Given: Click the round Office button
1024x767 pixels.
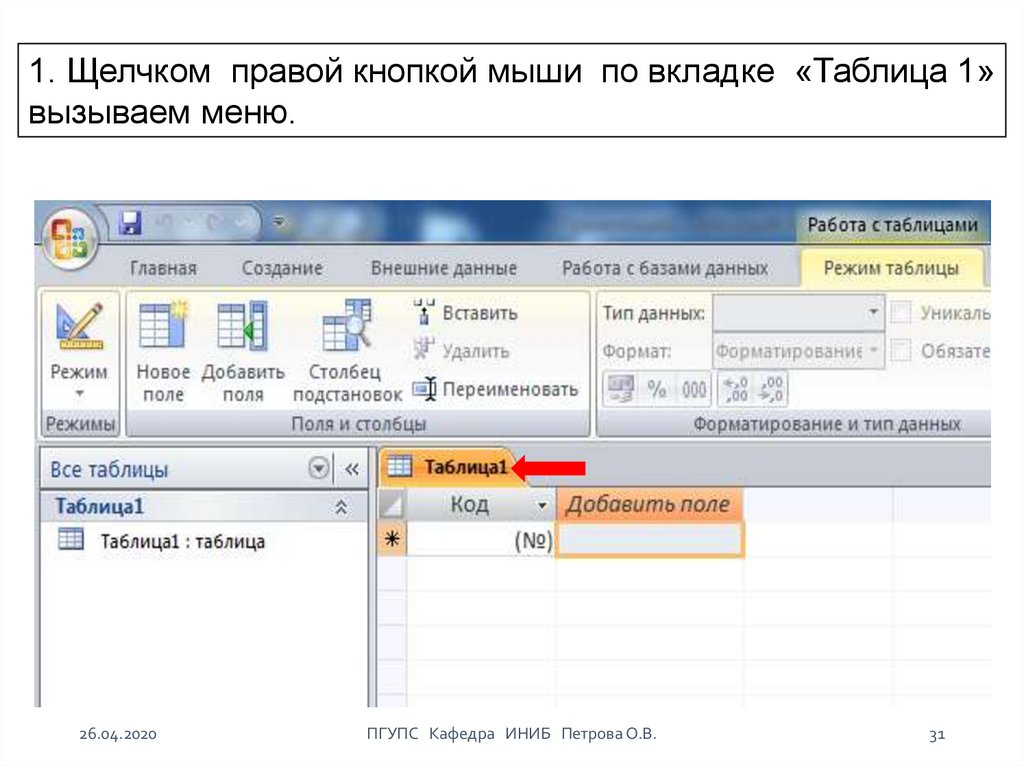Looking at the screenshot, I should [69, 240].
